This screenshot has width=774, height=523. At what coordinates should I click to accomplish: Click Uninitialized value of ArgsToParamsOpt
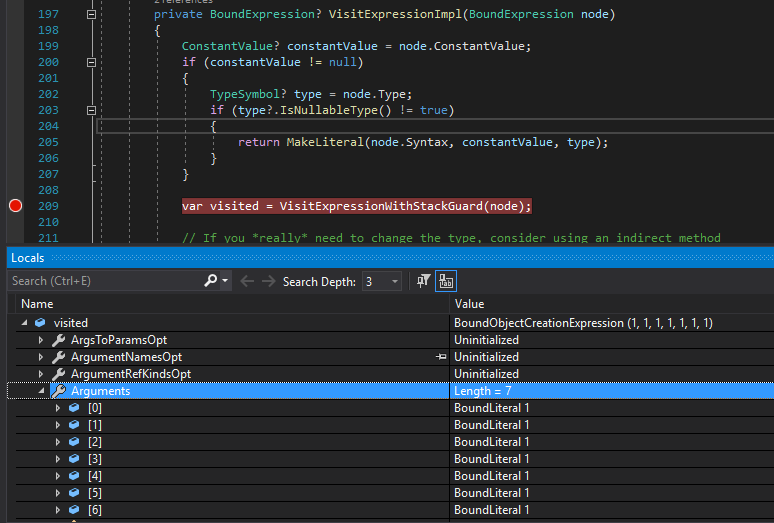tap(486, 340)
